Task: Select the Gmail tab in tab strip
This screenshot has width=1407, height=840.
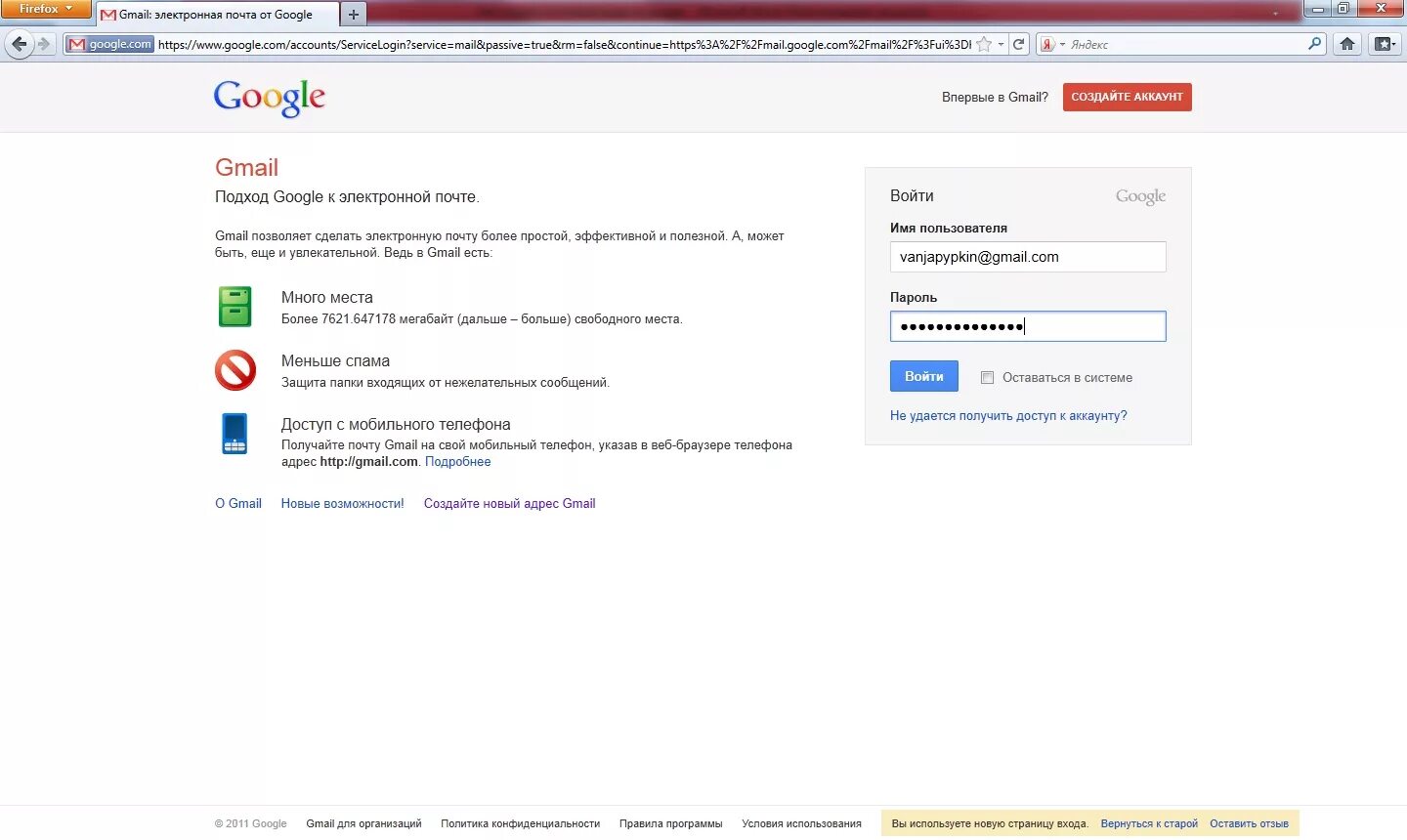Action: 217,15
